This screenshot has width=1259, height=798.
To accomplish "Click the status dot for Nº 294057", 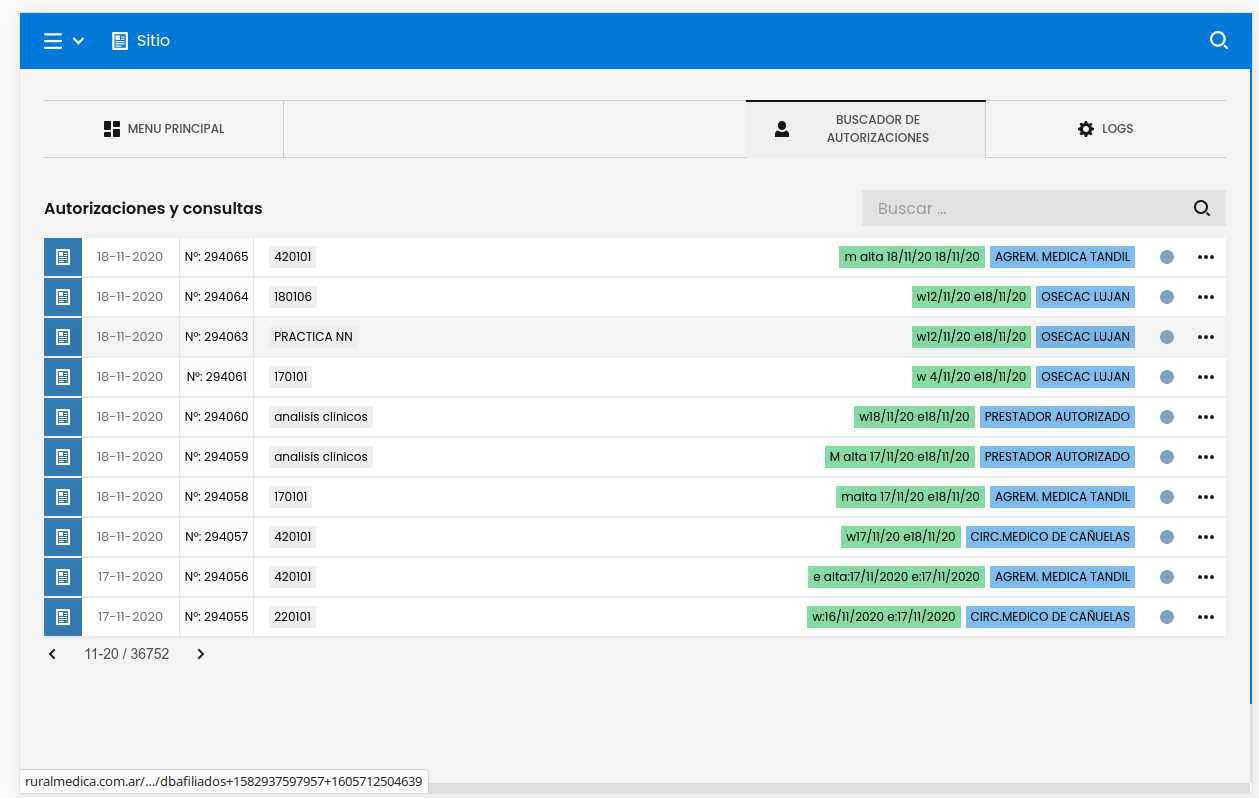I will pos(1167,537).
